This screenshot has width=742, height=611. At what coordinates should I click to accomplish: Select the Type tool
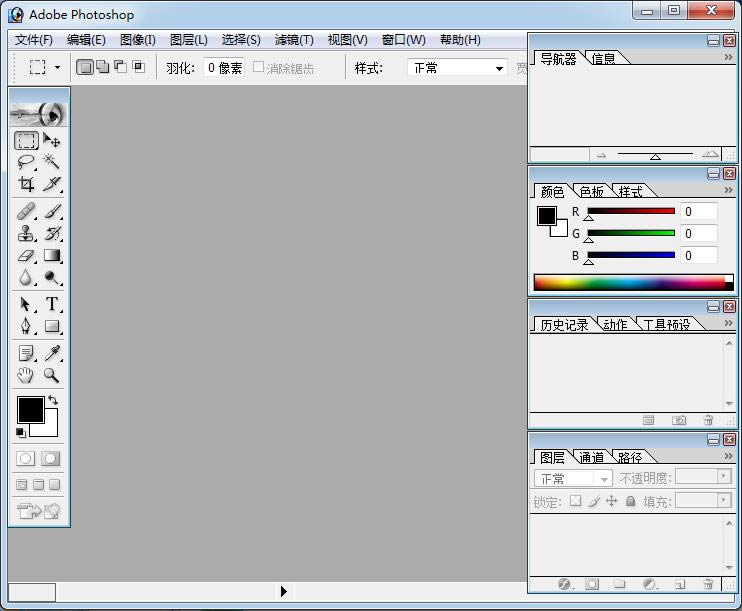(52, 304)
